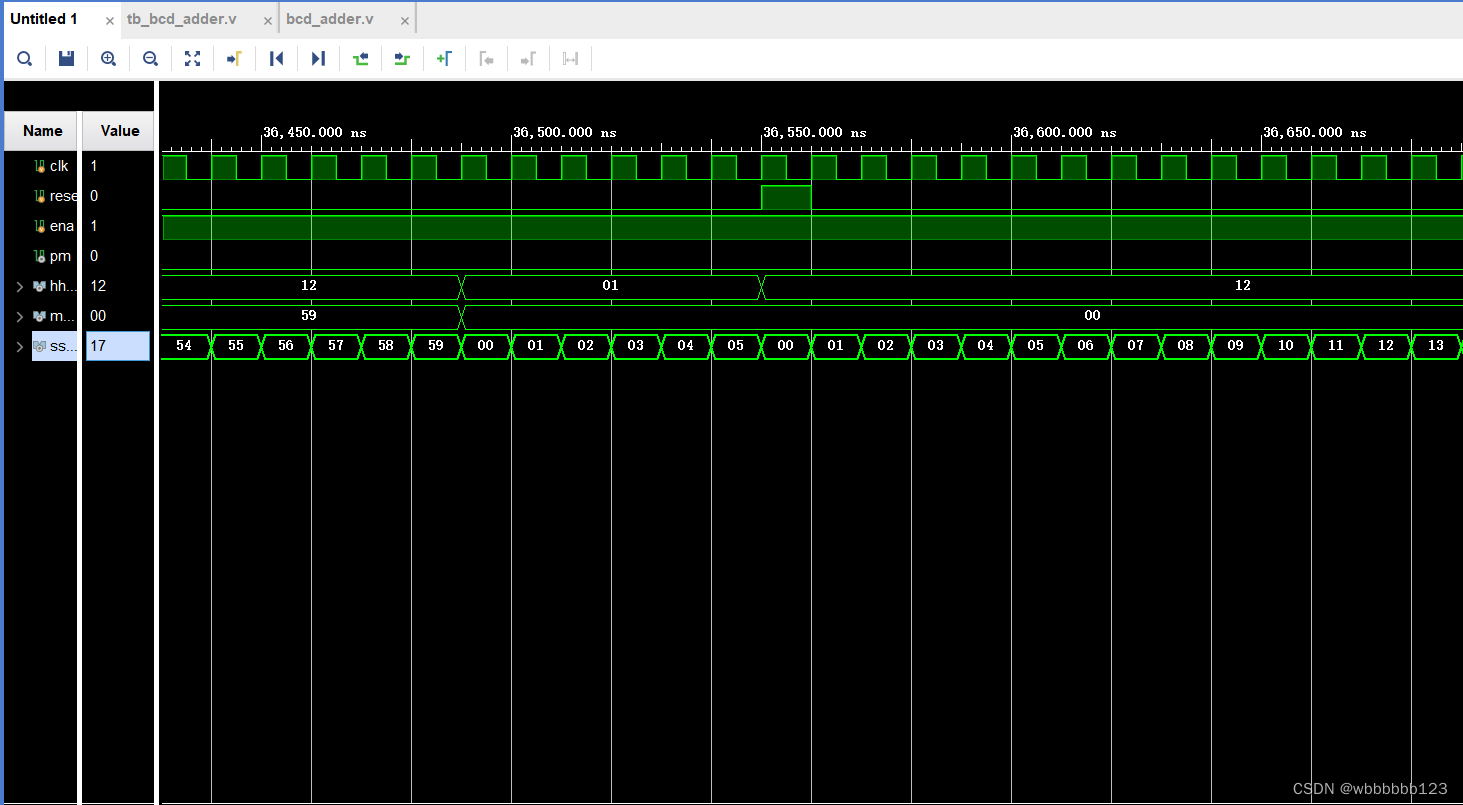Image resolution: width=1463 pixels, height=805 pixels.
Task: Click the Name column header
Action: (42, 131)
